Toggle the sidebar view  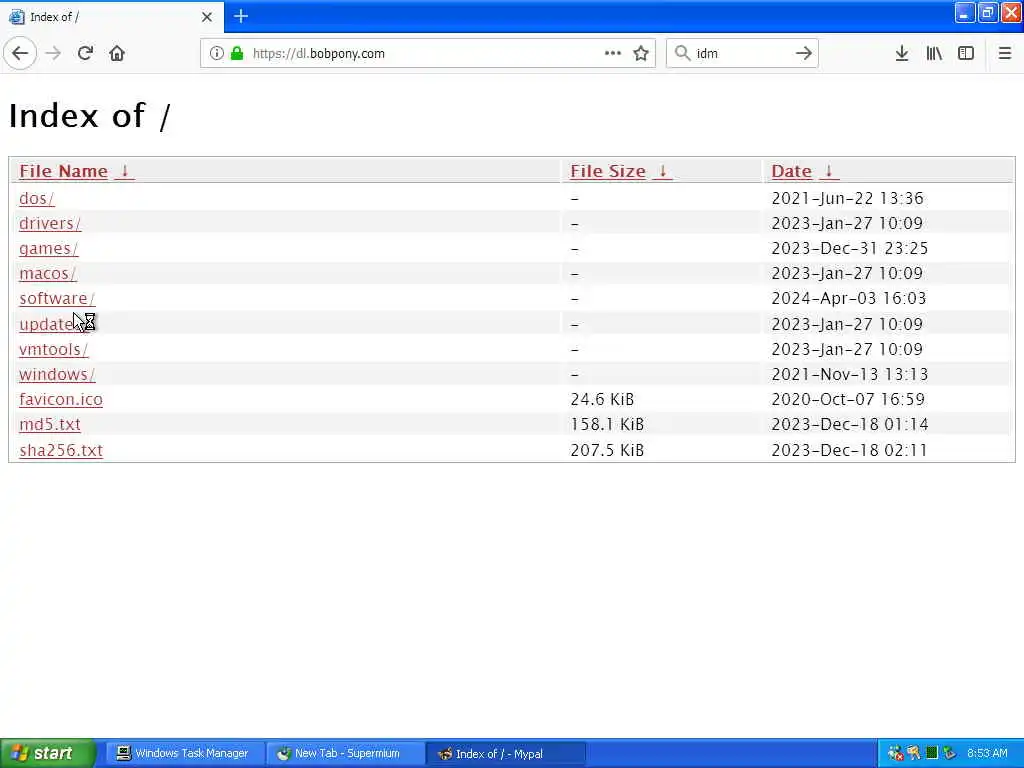966,54
